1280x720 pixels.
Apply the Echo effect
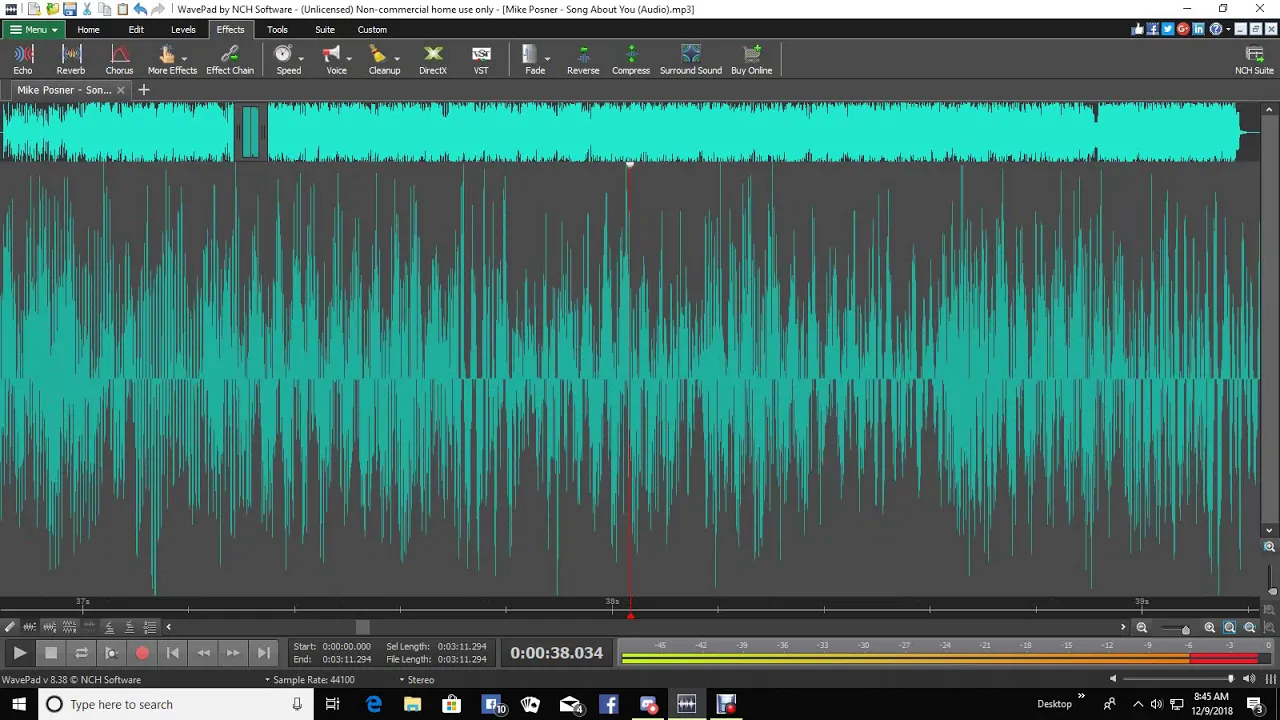click(23, 60)
